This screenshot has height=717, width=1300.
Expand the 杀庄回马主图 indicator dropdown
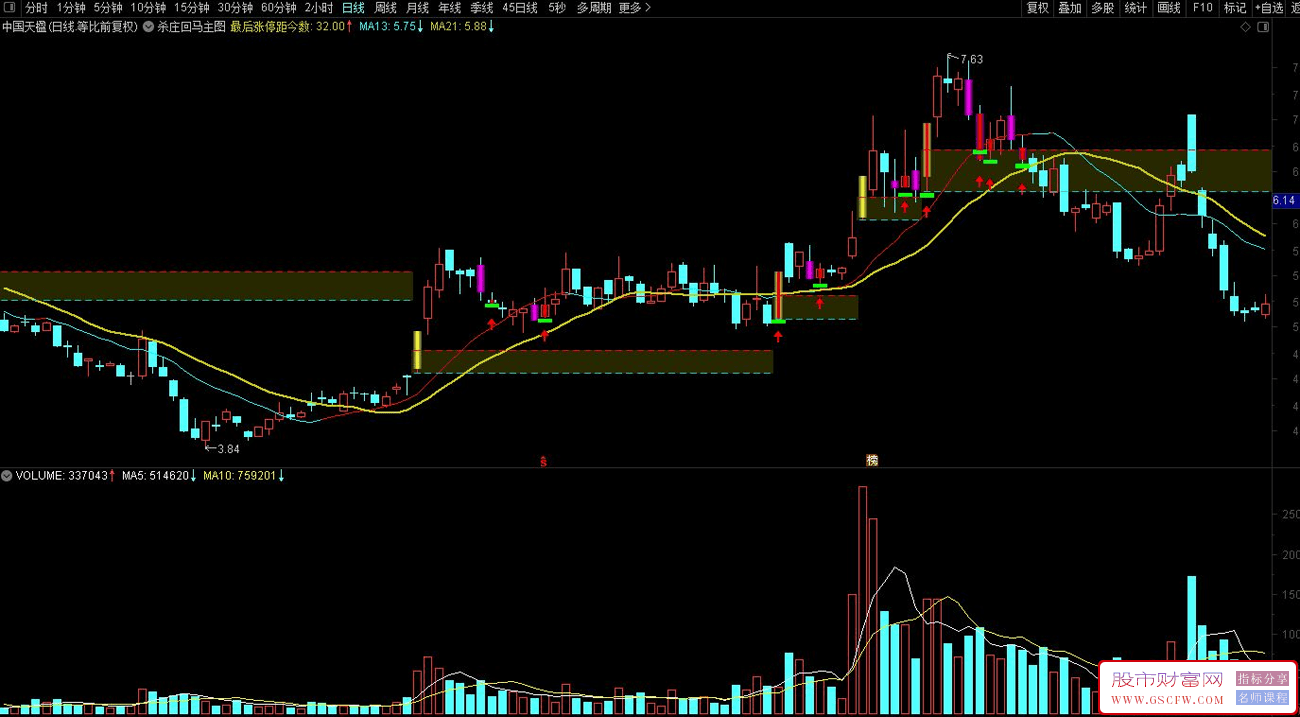(150, 27)
